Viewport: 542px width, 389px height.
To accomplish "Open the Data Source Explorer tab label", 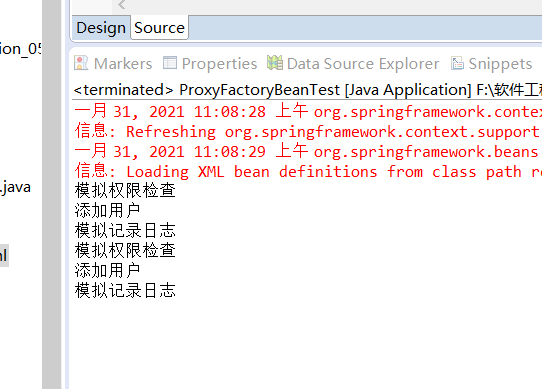I will coord(363,64).
